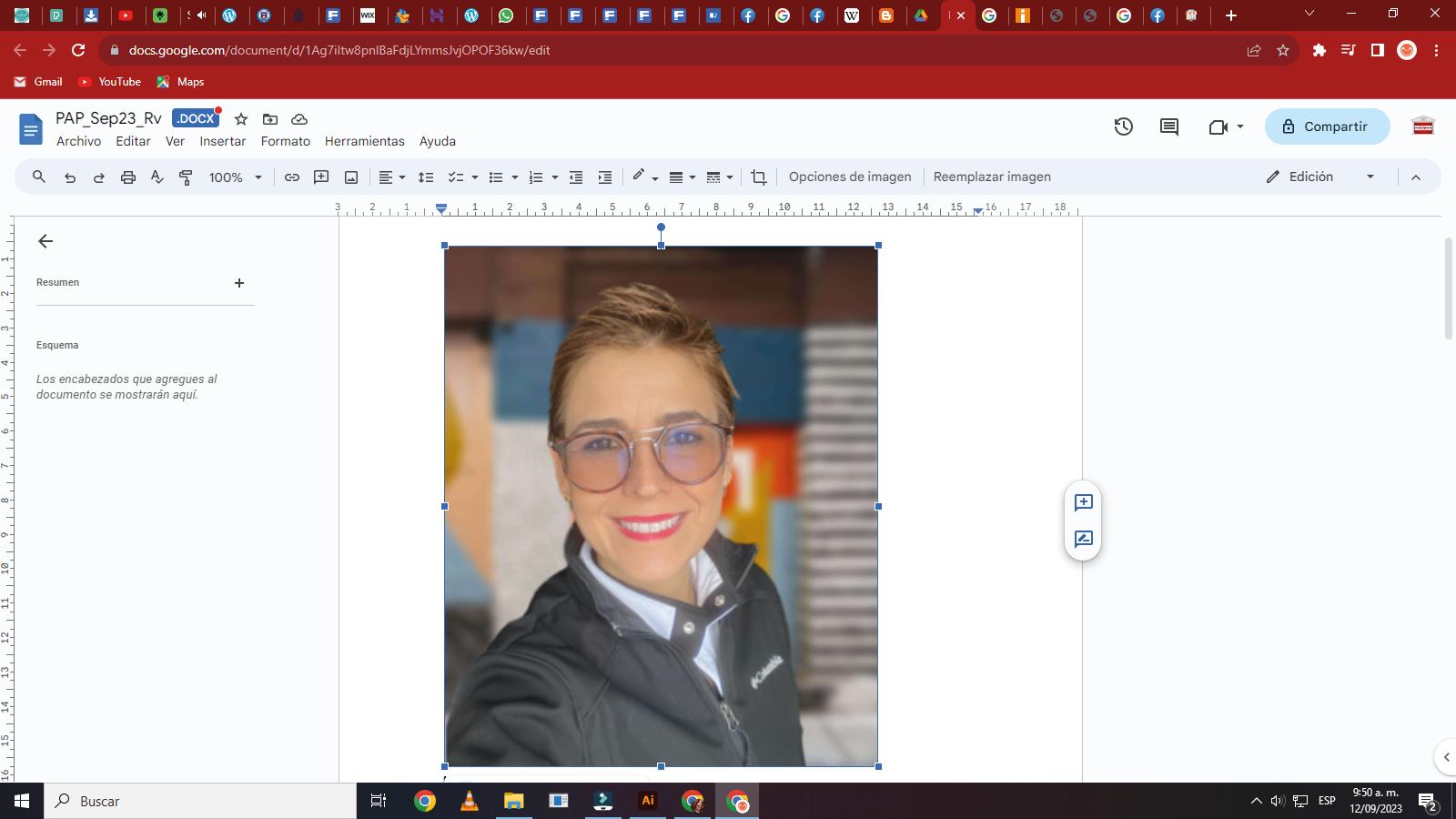Open the 100% zoom dropdown
1456x819 pixels.
pyautogui.click(x=235, y=177)
